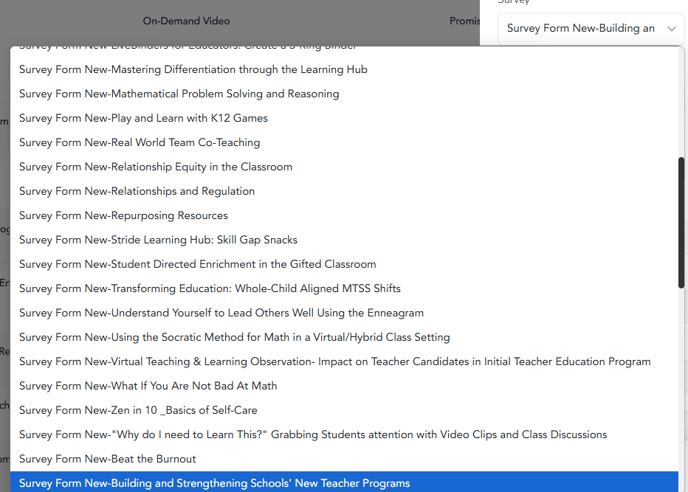The height and width of the screenshot is (492, 688).
Task: Pick the Repurposing Resources survey form
Action: point(344,215)
